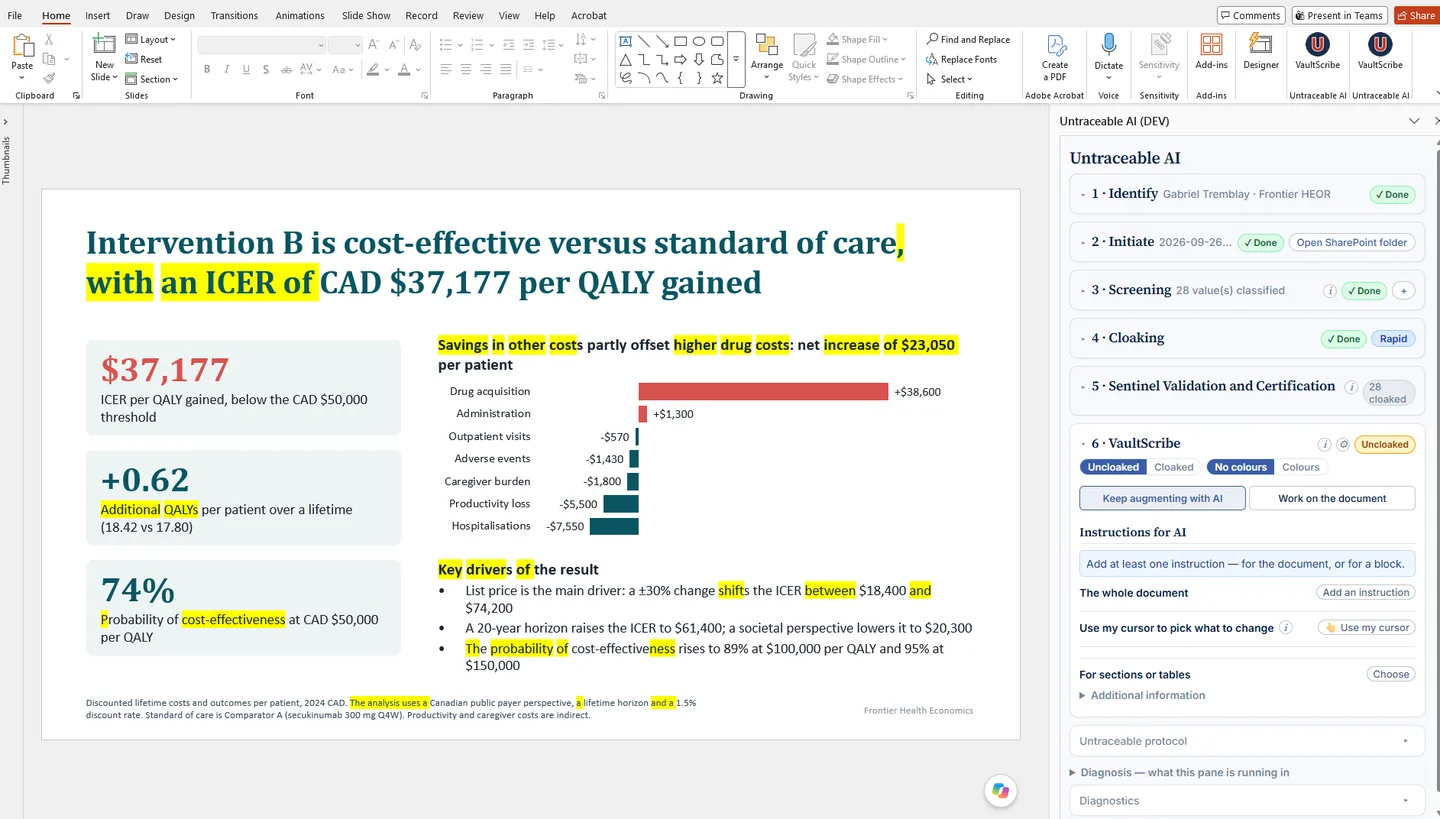Expand the Untraceable protocol section
The height and width of the screenshot is (819, 1440).
[x=1246, y=741]
